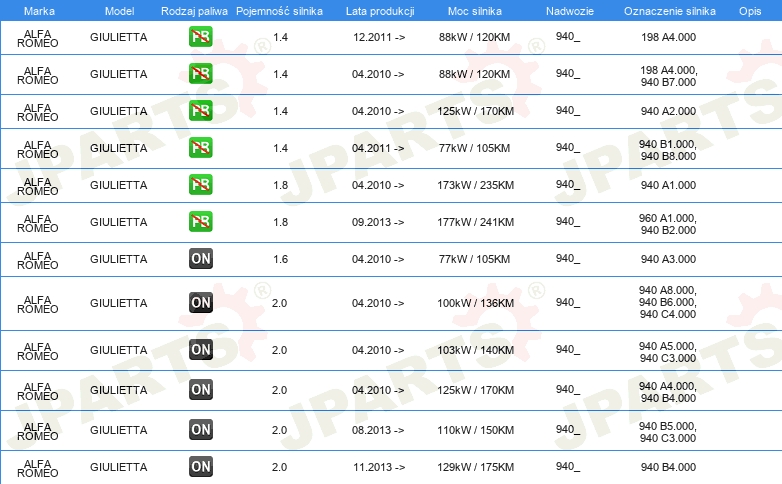Click the Model column header
Image resolution: width=782 pixels, height=484 pixels.
pos(119,11)
